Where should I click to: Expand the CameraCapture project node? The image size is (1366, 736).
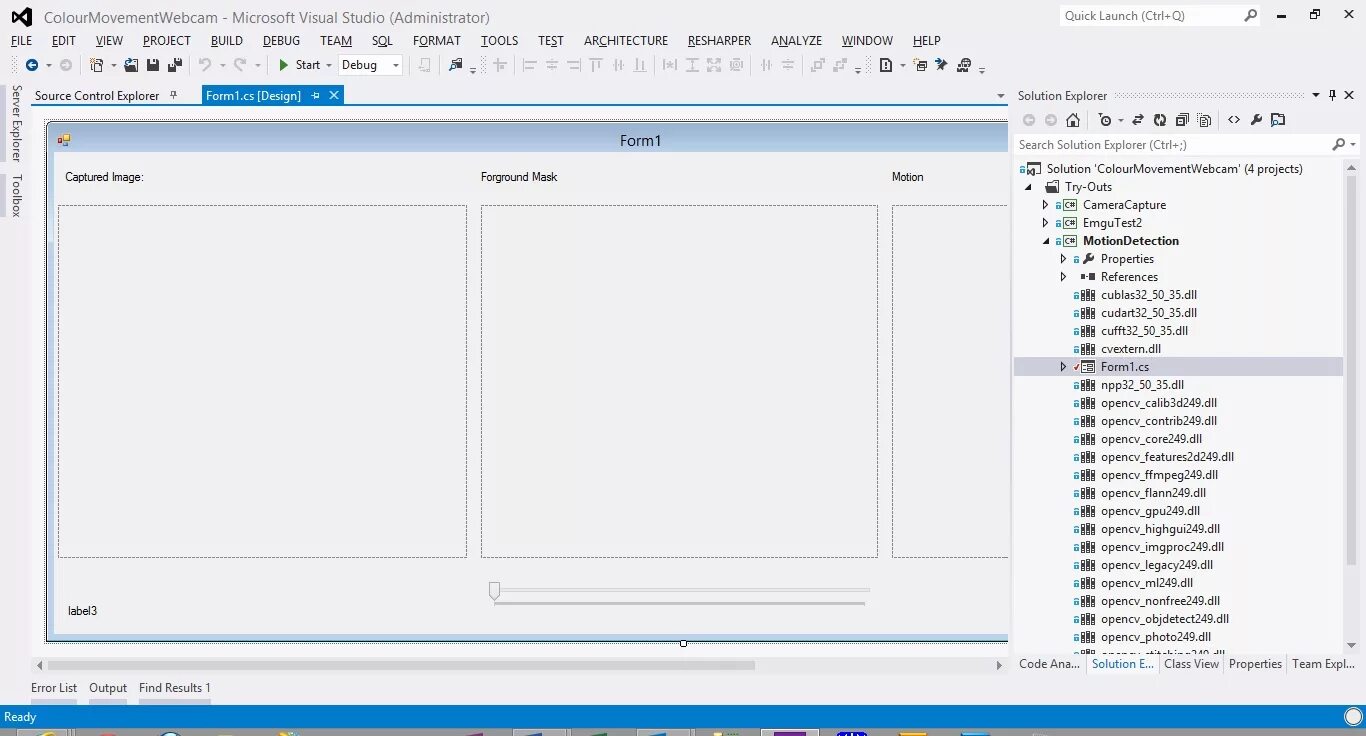tap(1046, 205)
